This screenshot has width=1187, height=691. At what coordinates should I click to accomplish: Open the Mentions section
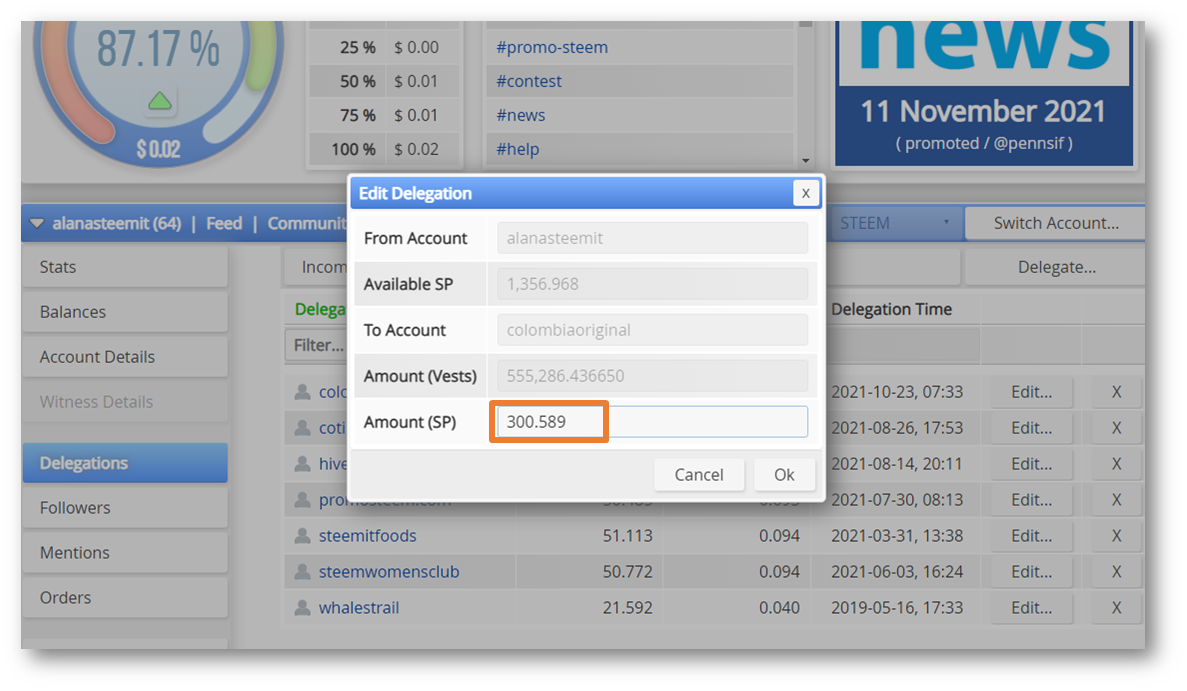coord(125,552)
